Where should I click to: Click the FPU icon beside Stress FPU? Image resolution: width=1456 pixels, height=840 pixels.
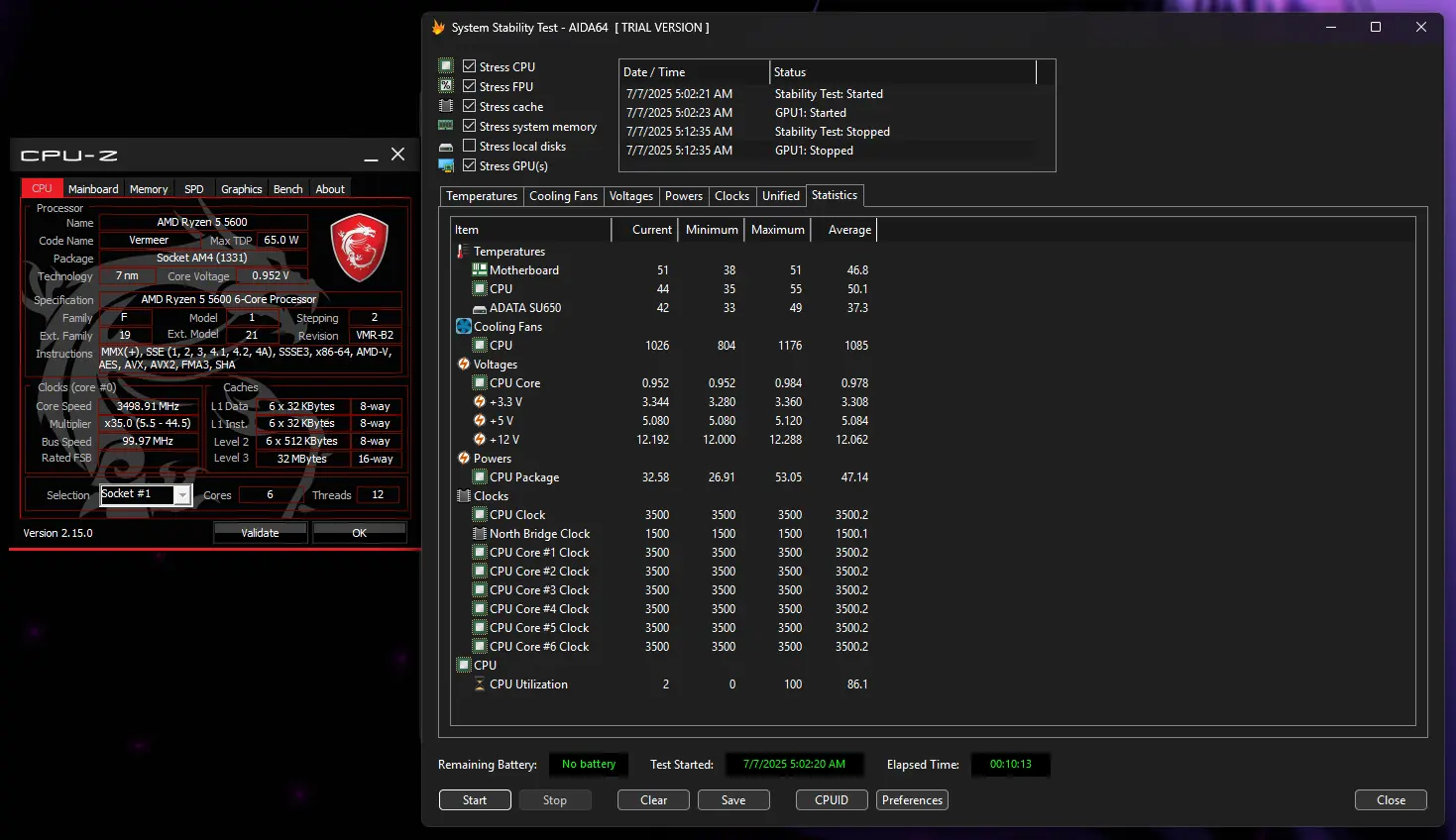click(x=446, y=86)
